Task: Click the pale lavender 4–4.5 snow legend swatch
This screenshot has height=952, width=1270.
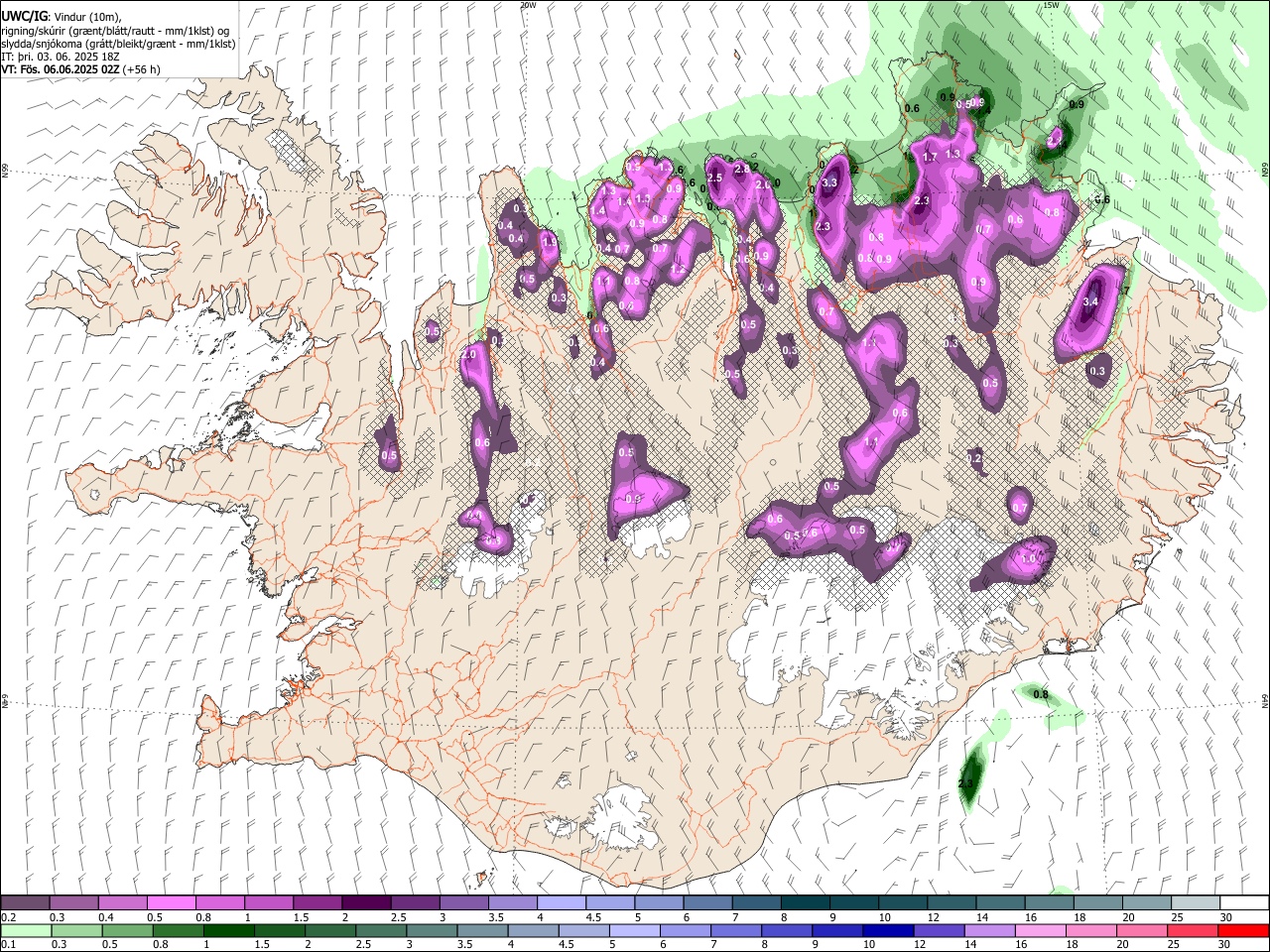Action: point(561,902)
